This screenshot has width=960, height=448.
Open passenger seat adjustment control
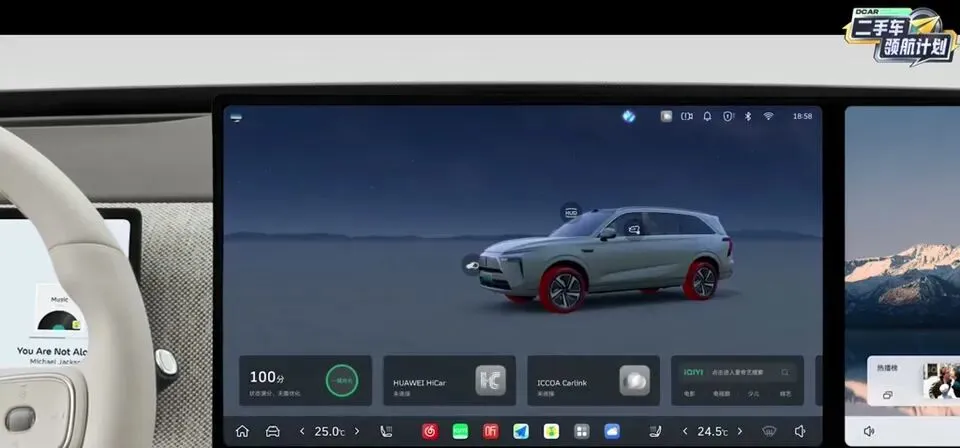(655, 431)
